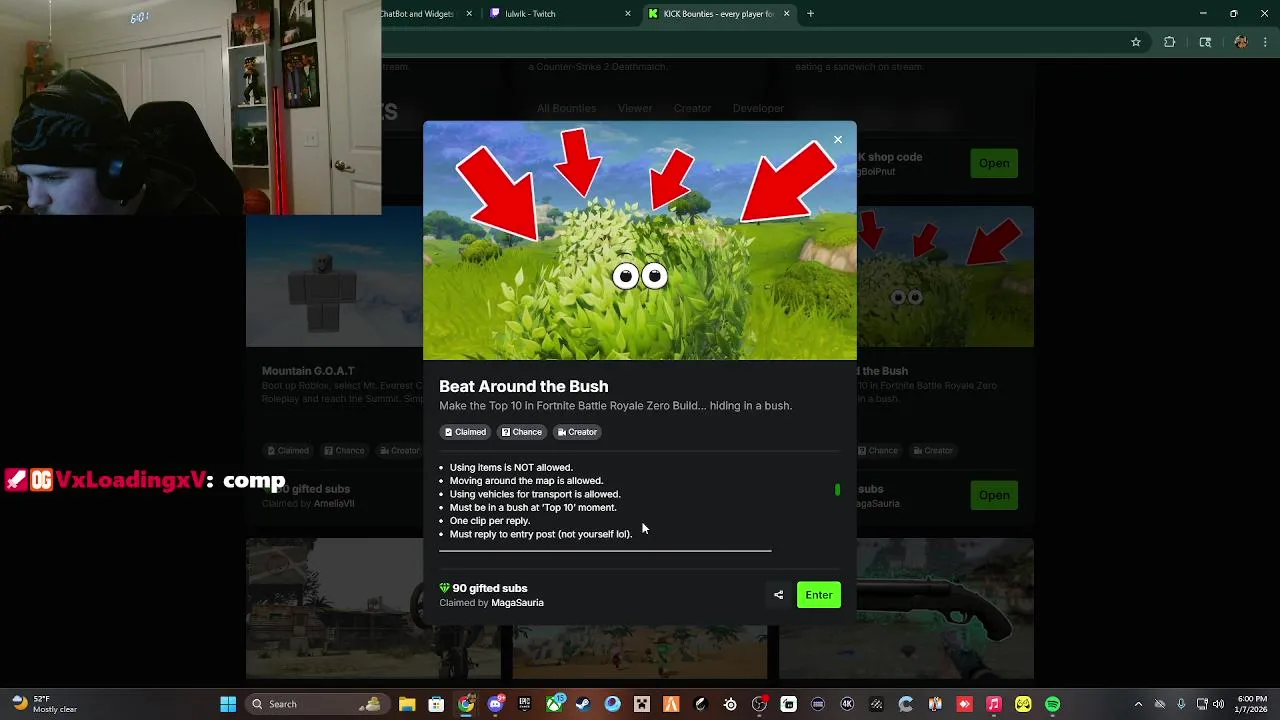
Task: Open the clock showing 6:00 PM
Action: 1252,704
